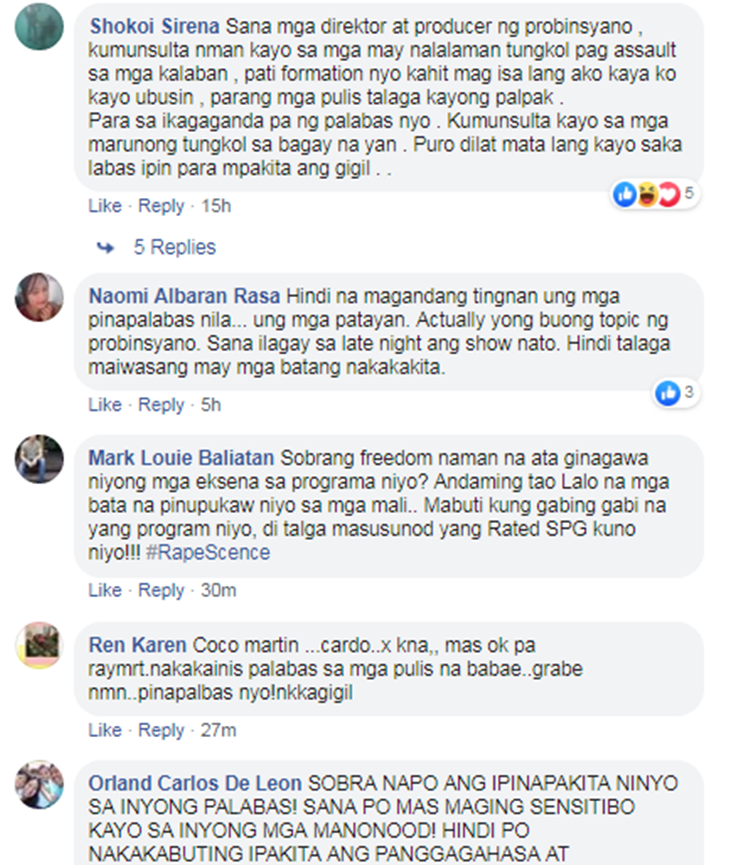This screenshot has height=865, width=750.
Task: Open the Ren Karen name link
Action: [137, 645]
